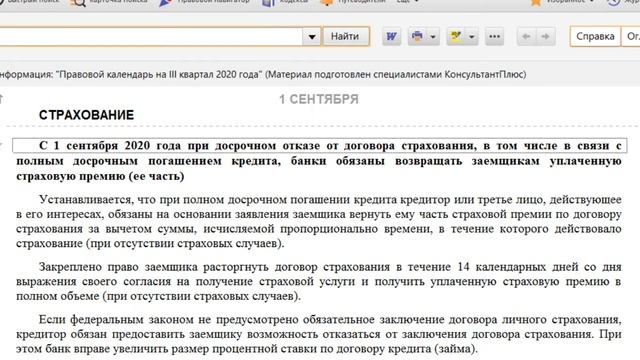Open Правовой навигатор icon

(165, 2)
